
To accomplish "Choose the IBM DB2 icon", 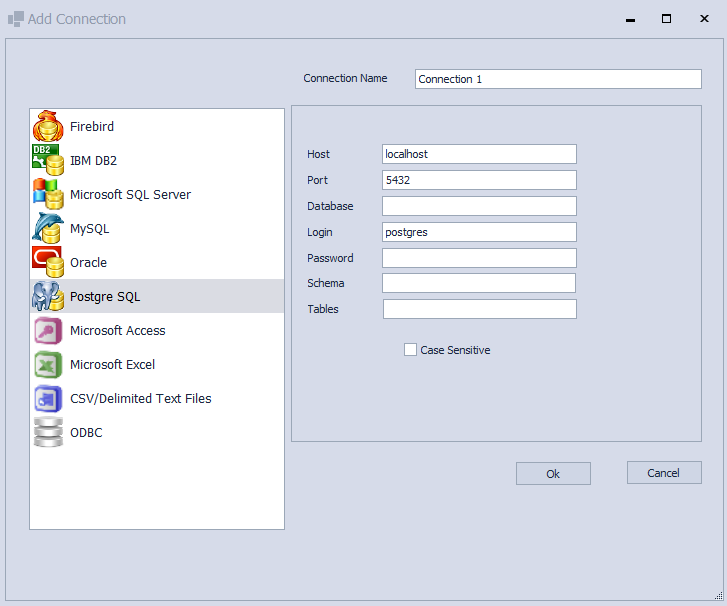I will point(48,160).
